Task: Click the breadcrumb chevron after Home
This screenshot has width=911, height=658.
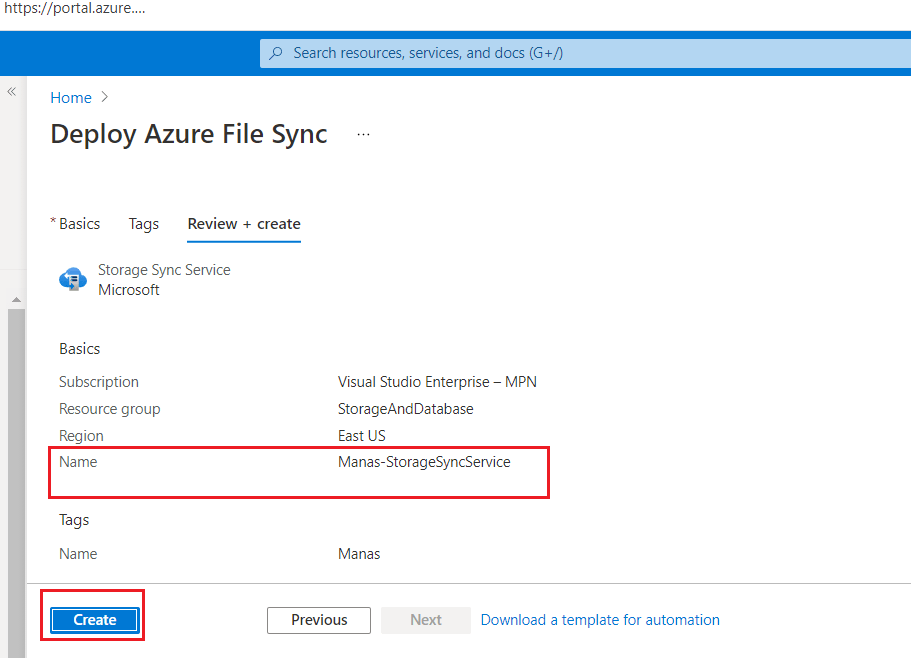Action: (105, 98)
